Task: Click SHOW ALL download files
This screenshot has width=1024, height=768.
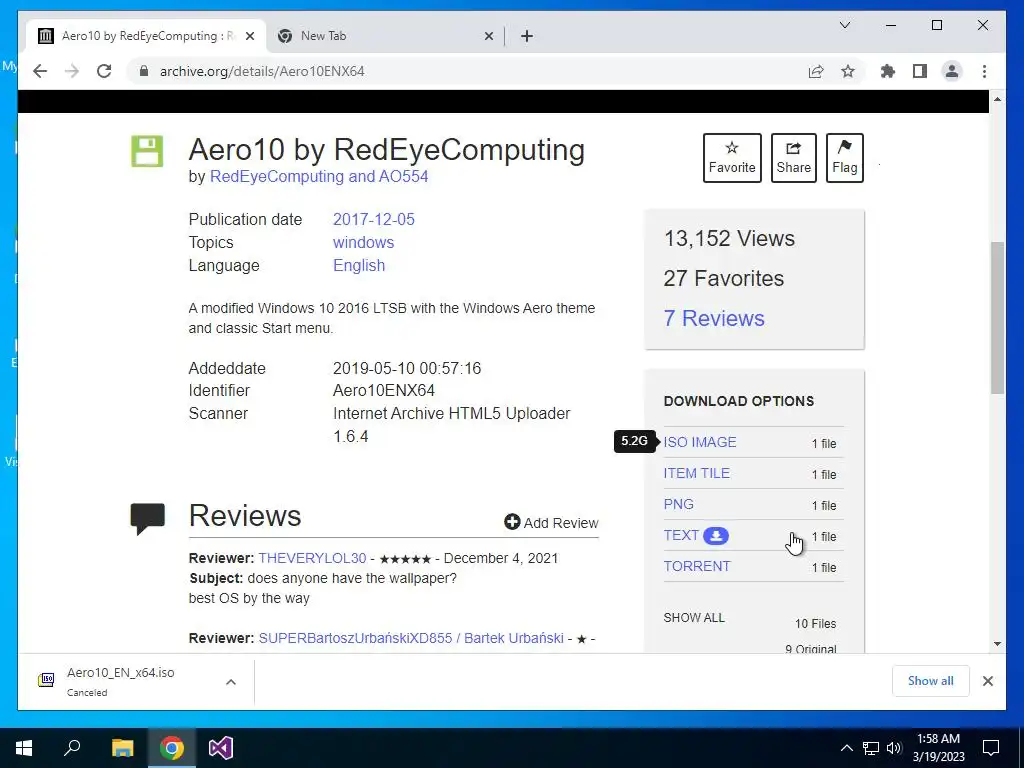Action: click(x=694, y=618)
